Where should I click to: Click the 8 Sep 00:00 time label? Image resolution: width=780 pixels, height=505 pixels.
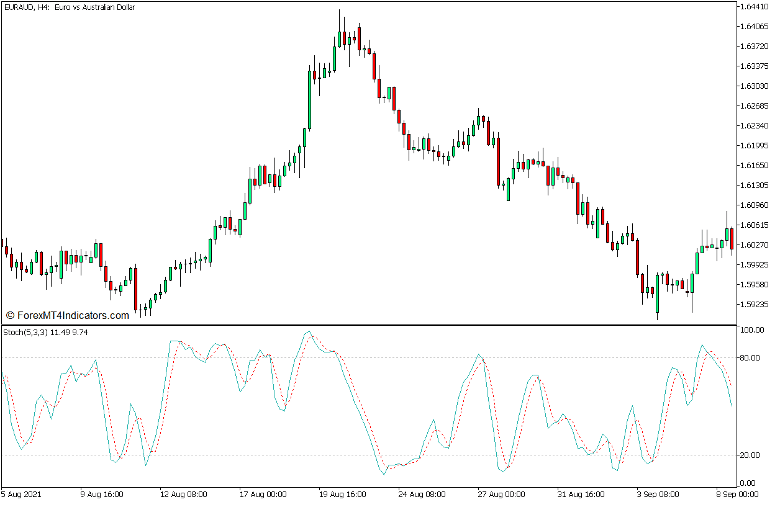[738, 494]
